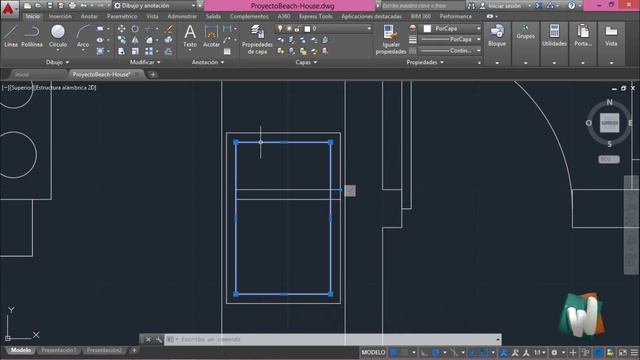Select the Línea drawing tool

click(x=11, y=36)
